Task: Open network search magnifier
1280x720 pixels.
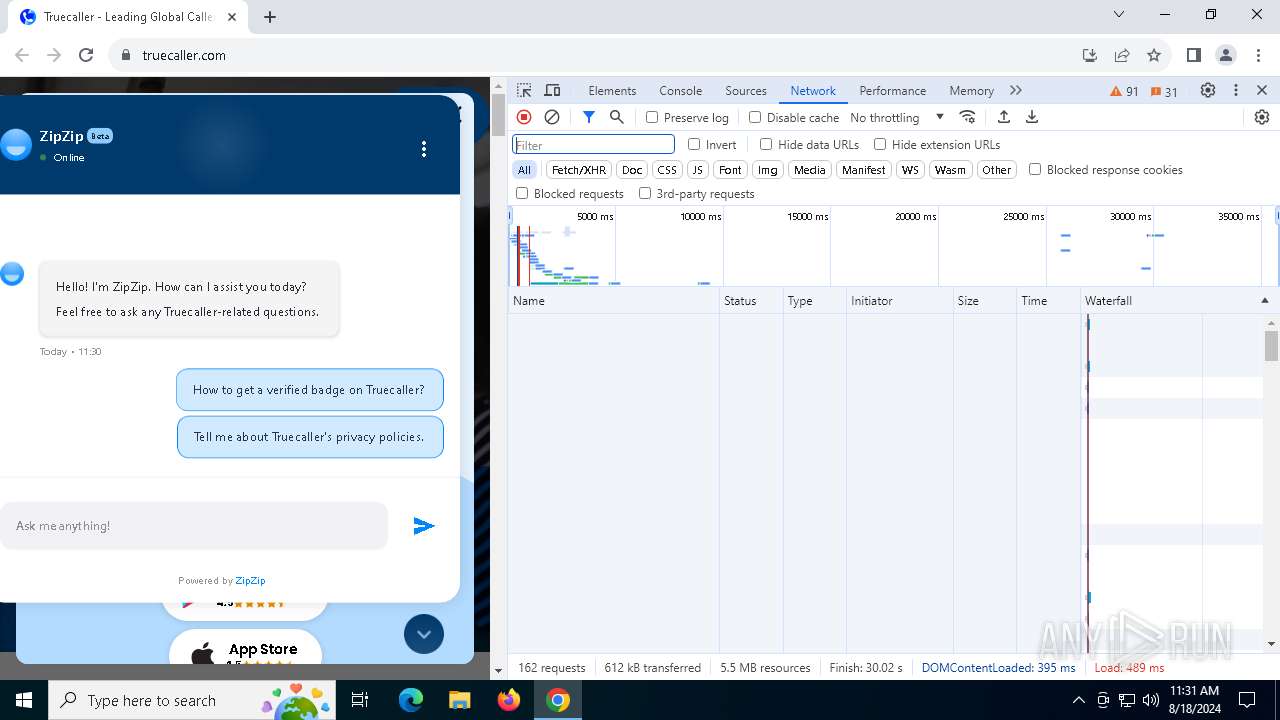Action: click(617, 117)
